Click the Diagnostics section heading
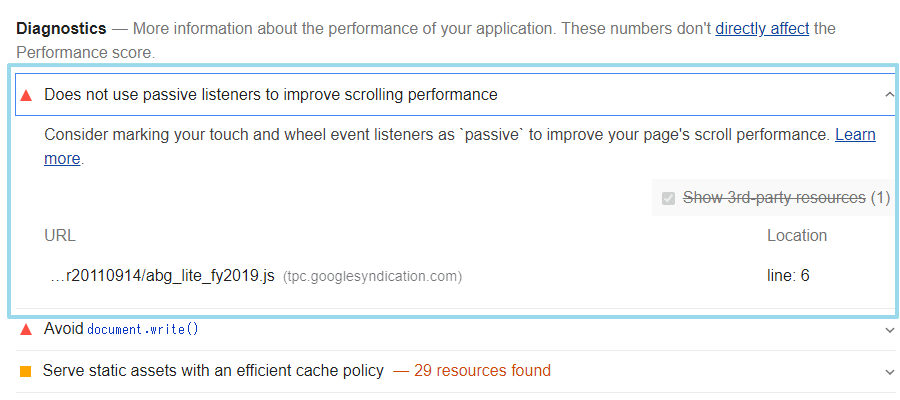This screenshot has height=400, width=900. (61, 28)
